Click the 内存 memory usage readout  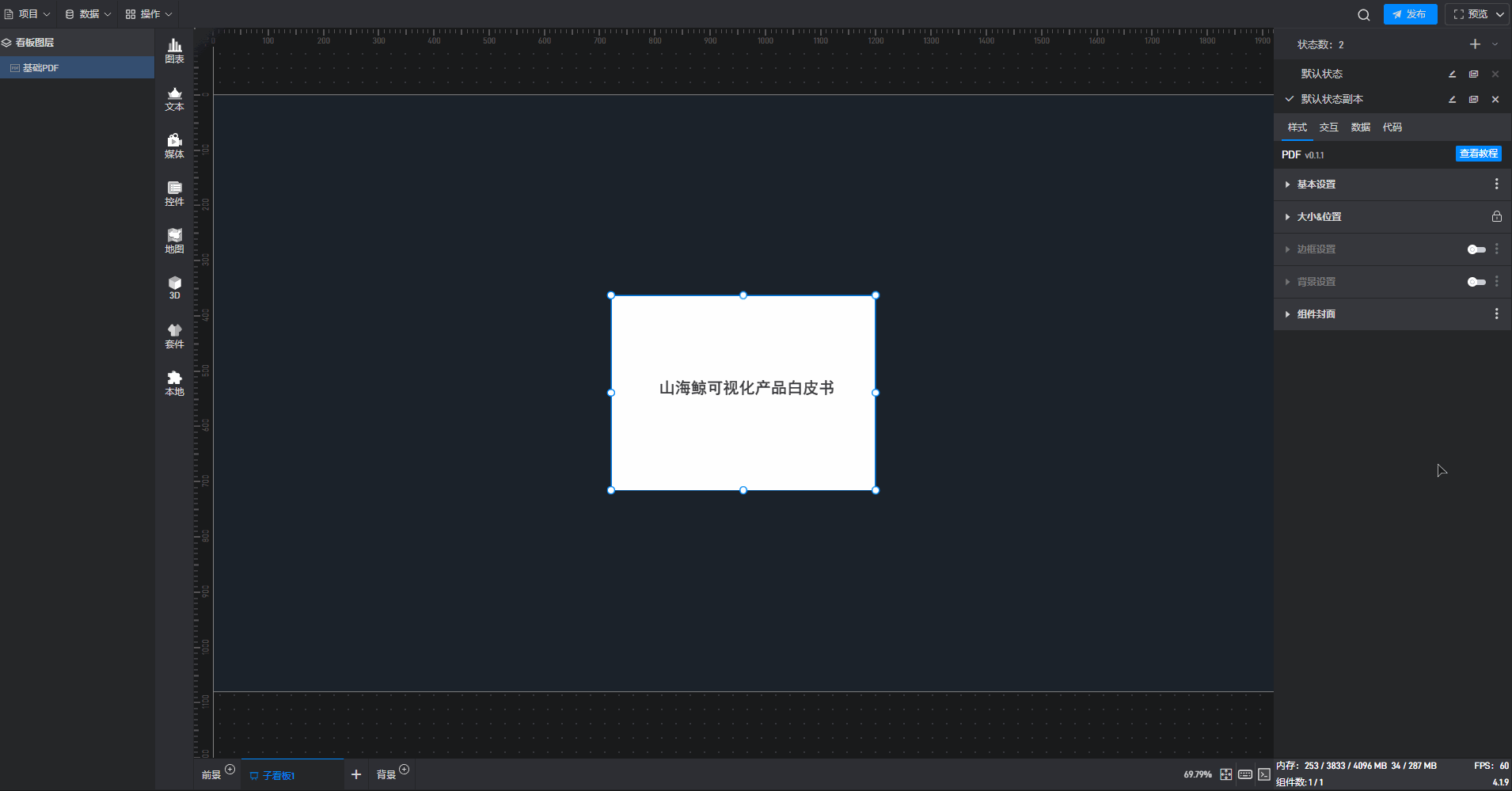(1356, 766)
